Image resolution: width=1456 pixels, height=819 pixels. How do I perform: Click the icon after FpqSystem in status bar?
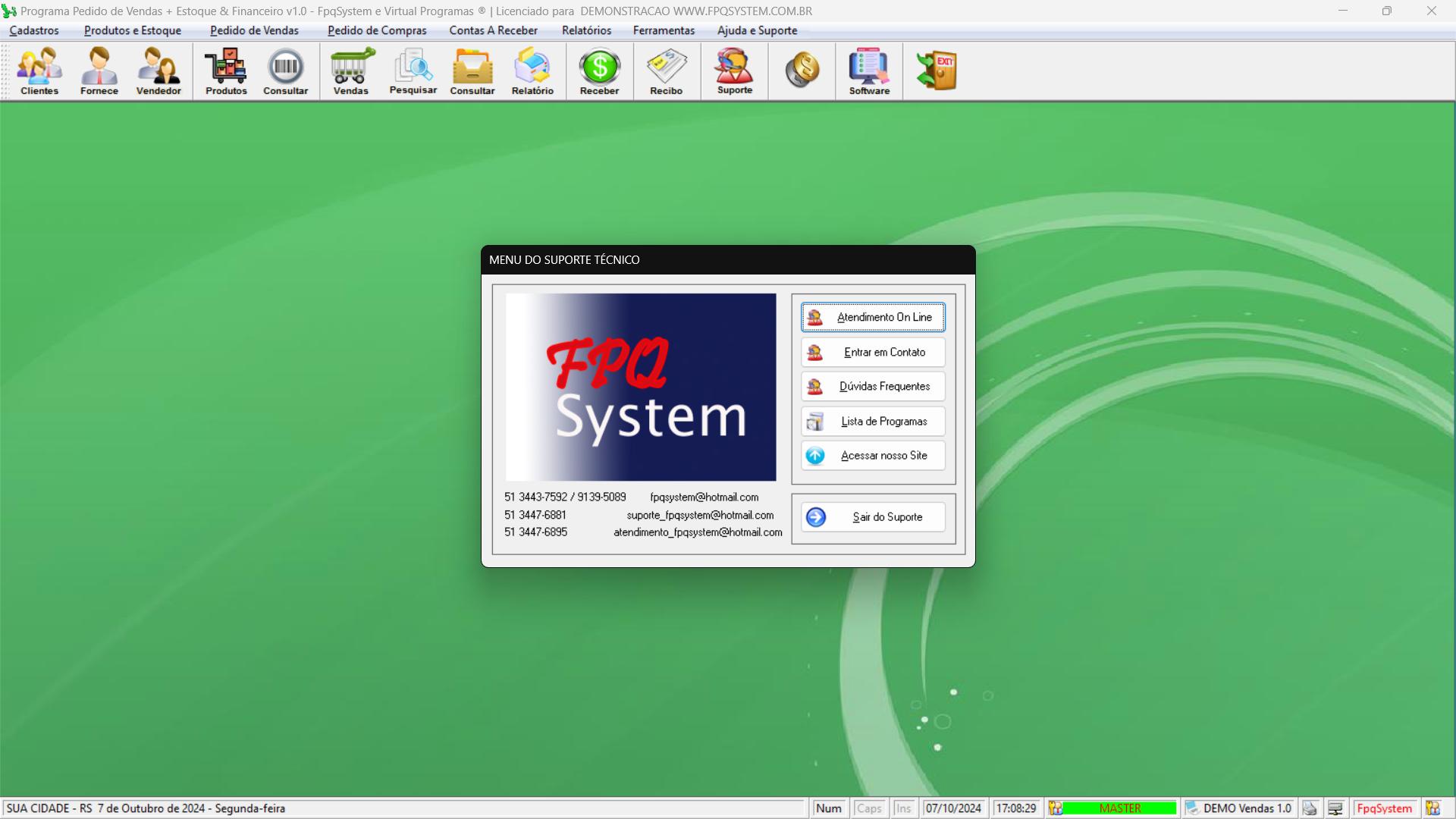(1432, 808)
